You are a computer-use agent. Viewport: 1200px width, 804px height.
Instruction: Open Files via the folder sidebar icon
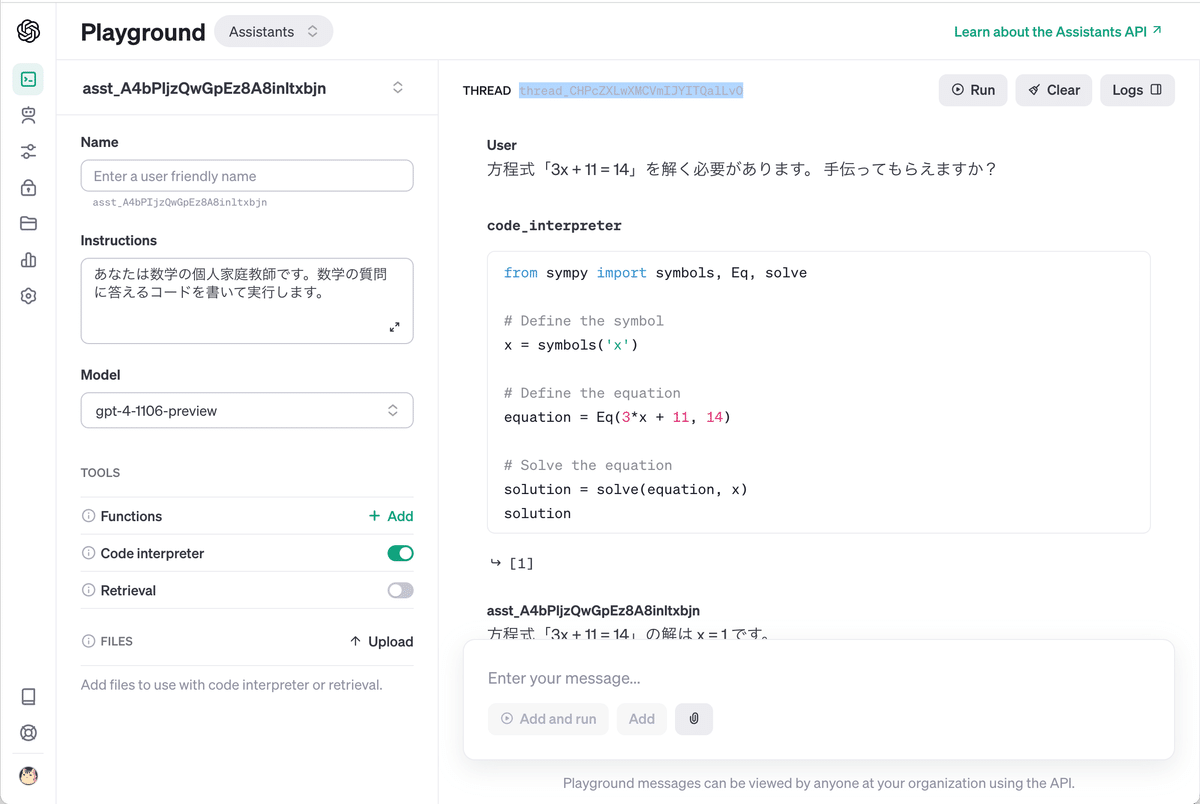28,223
